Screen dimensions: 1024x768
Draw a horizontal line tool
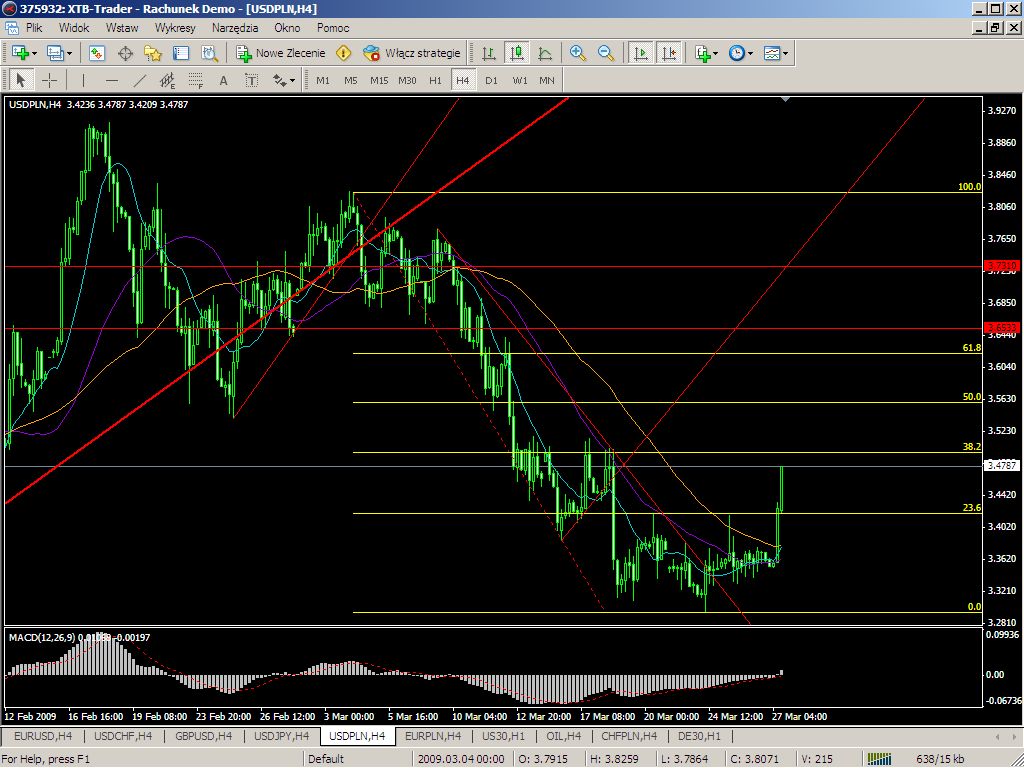(x=112, y=80)
